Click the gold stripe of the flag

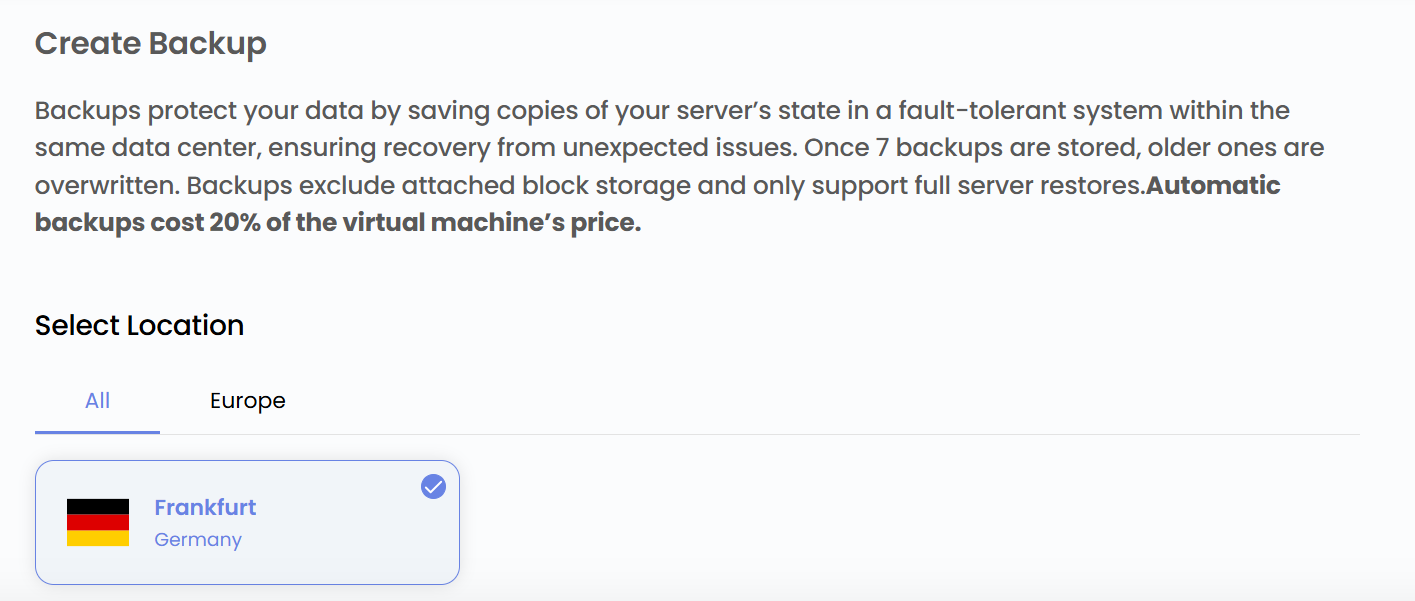coord(98,538)
